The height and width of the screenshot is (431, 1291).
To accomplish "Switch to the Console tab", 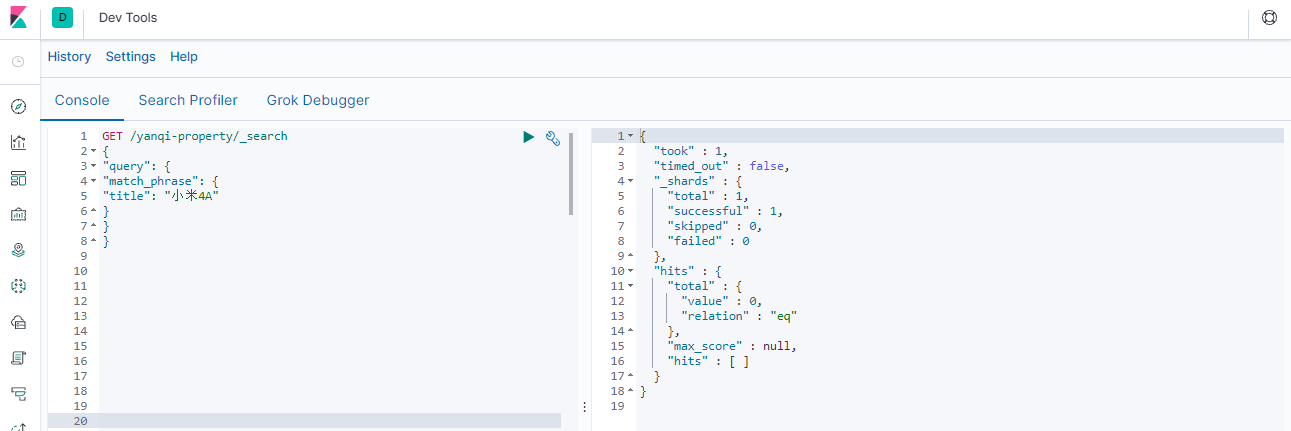I will [82, 100].
